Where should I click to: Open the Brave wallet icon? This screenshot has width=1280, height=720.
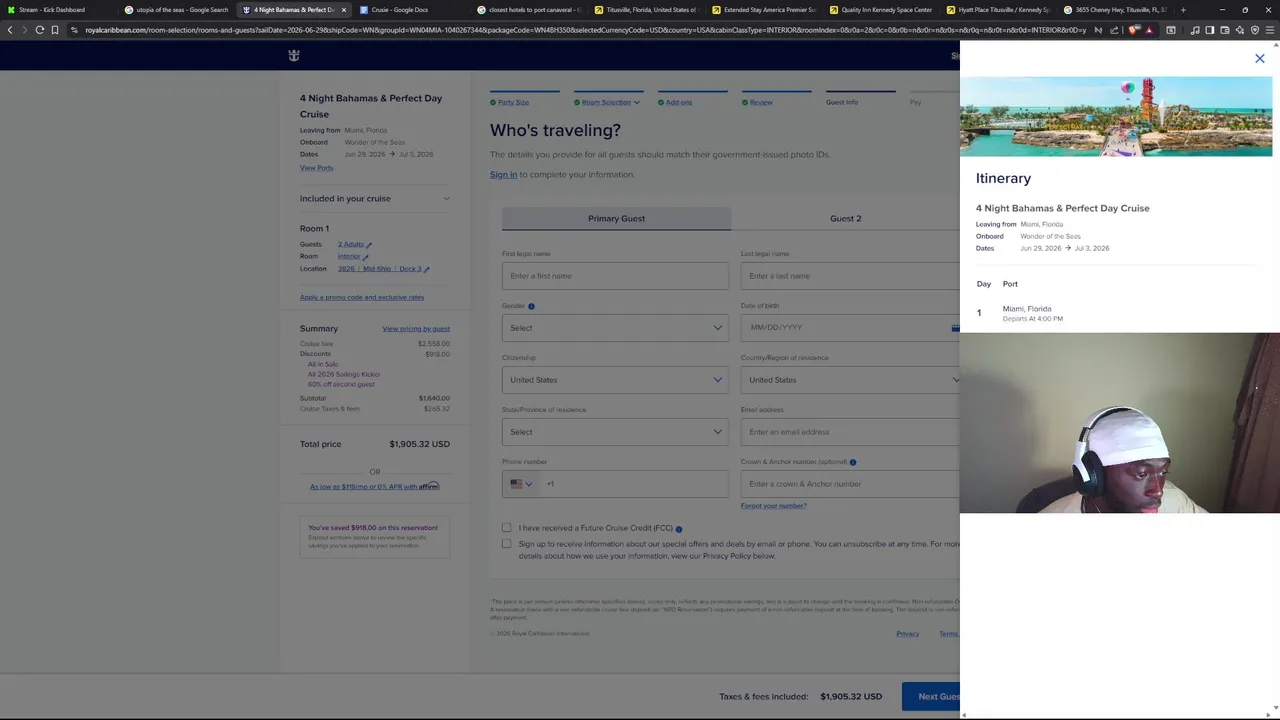1225,30
